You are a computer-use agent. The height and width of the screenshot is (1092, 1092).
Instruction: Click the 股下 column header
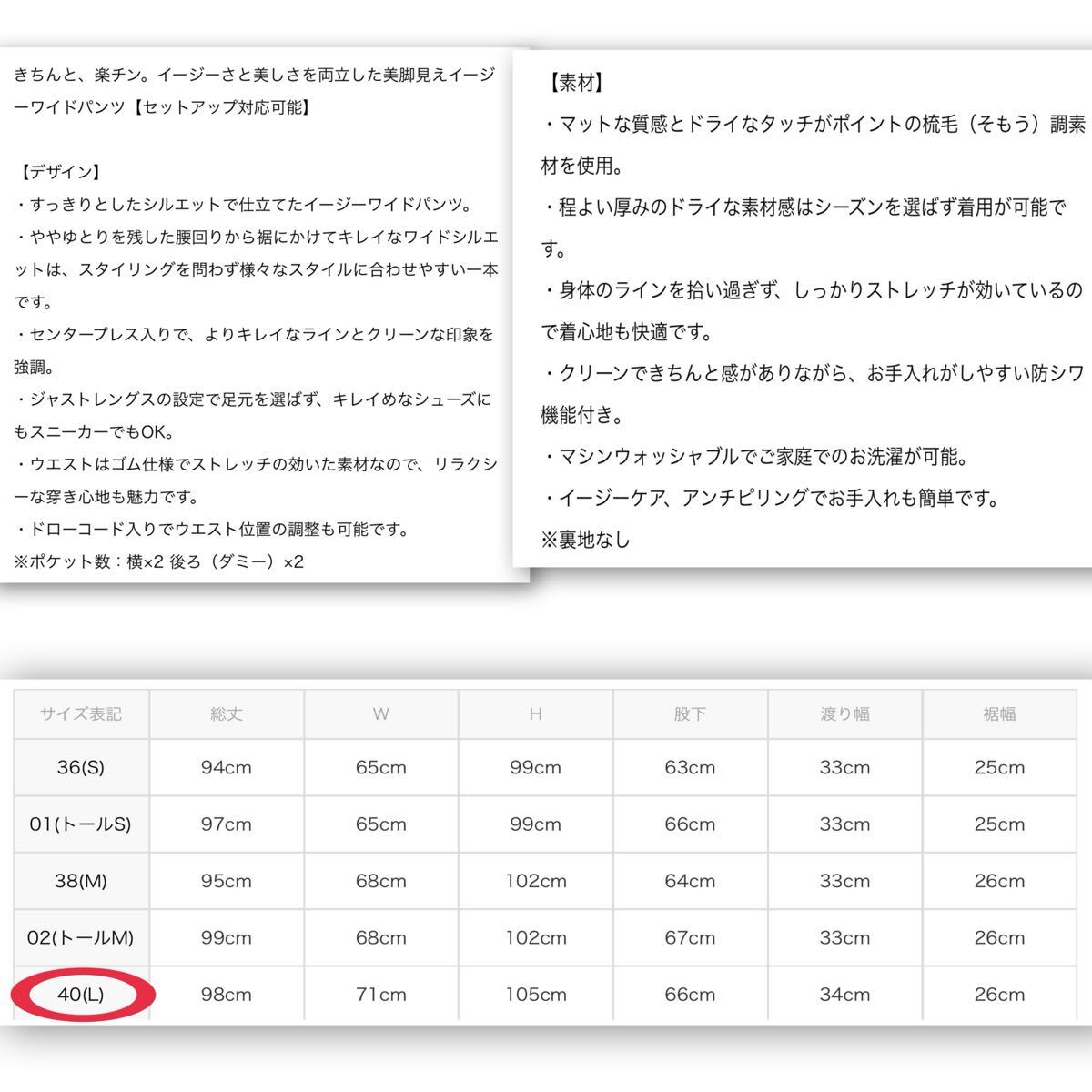(x=690, y=714)
